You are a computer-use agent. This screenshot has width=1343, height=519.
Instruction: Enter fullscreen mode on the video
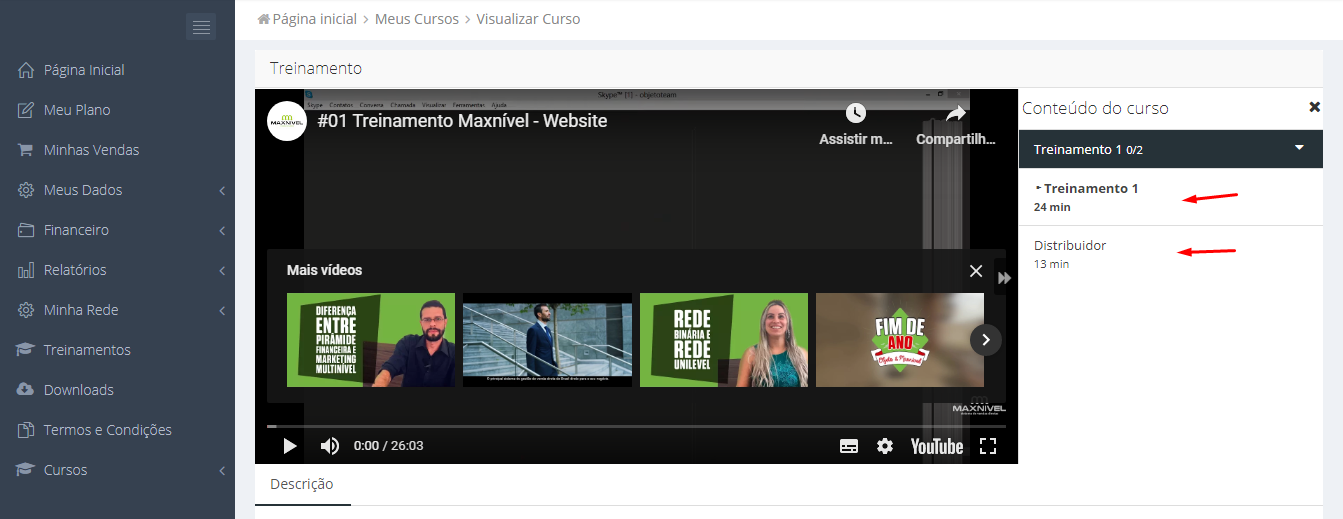988,446
